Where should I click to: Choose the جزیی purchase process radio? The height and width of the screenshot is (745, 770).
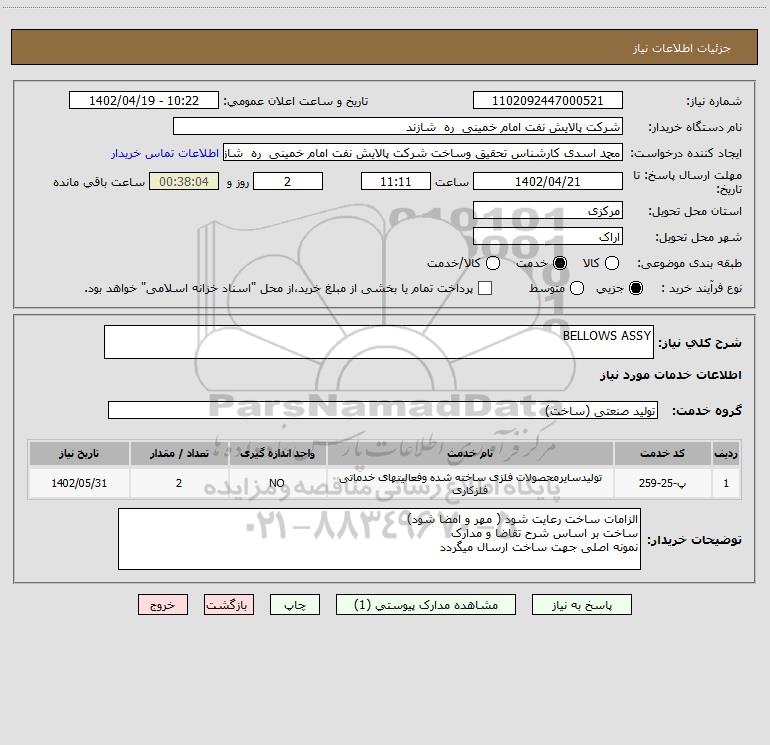coord(636,288)
